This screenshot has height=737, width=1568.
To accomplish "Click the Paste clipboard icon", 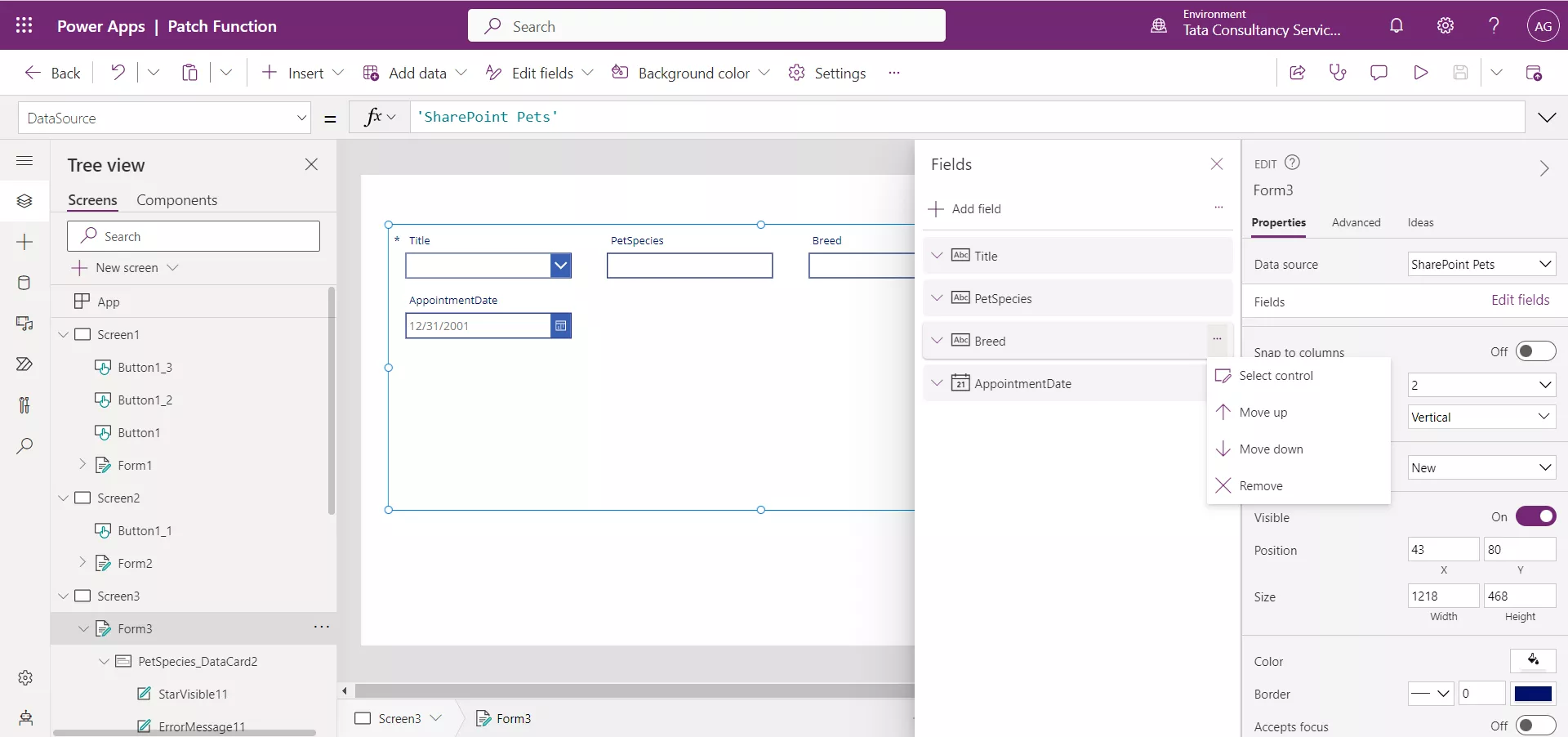I will click(189, 73).
